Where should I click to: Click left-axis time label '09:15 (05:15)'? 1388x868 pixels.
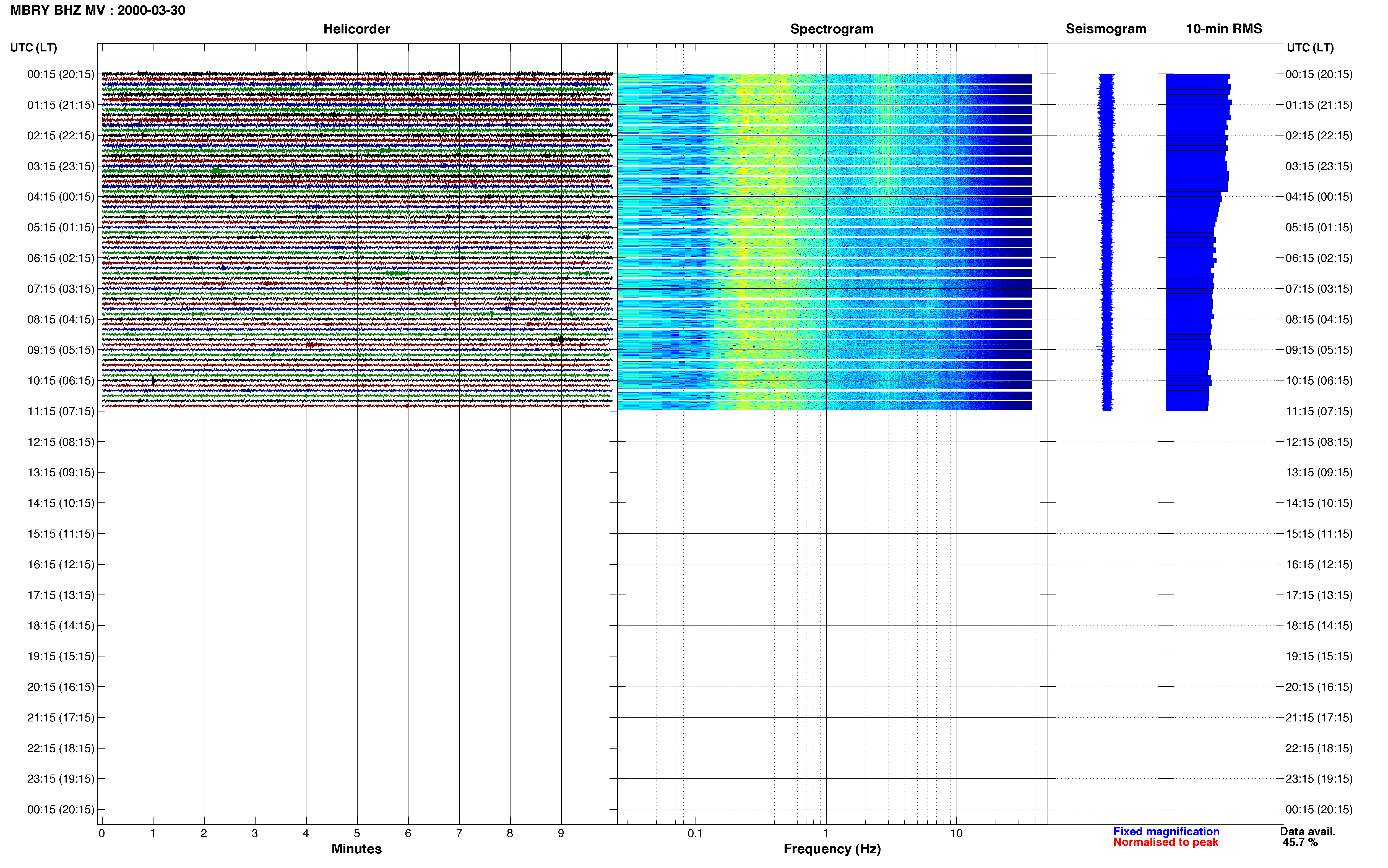(61, 350)
